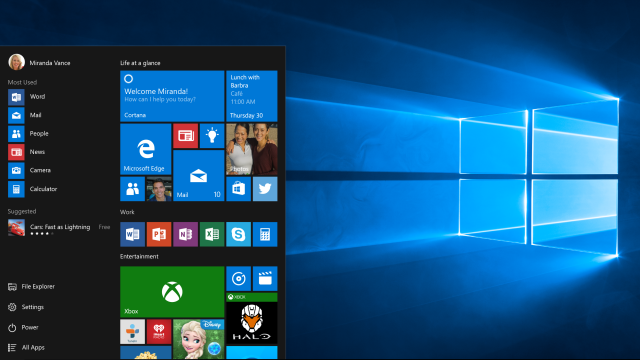The image size is (640, 360).
Task: Click the man's contact photo tile
Action: pyautogui.click(x=159, y=189)
